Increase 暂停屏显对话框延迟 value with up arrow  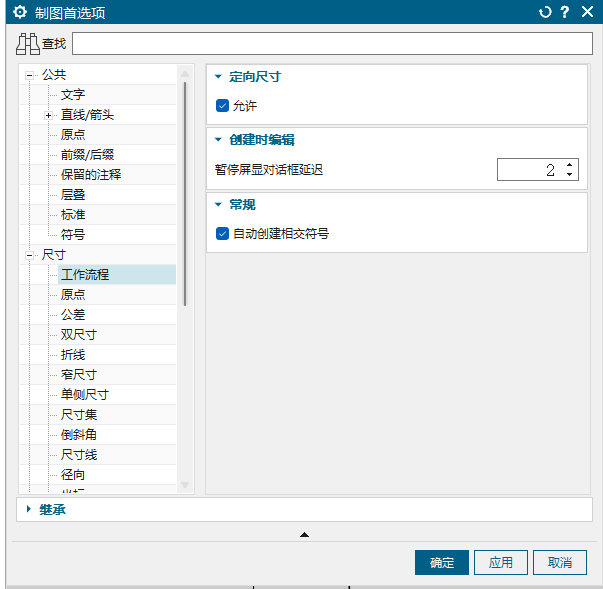click(x=569, y=165)
